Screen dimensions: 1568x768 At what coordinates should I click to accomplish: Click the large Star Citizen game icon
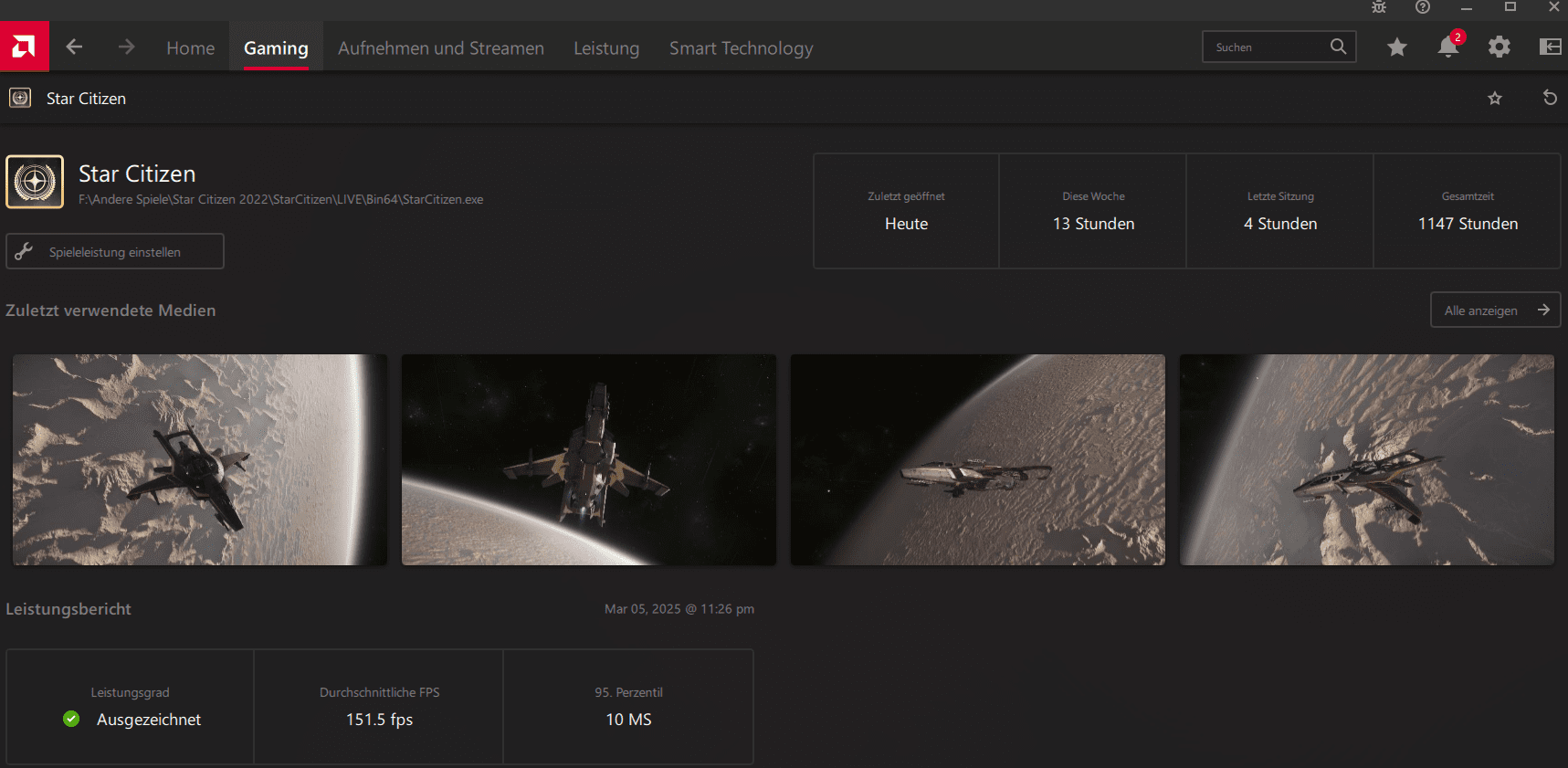click(x=35, y=182)
